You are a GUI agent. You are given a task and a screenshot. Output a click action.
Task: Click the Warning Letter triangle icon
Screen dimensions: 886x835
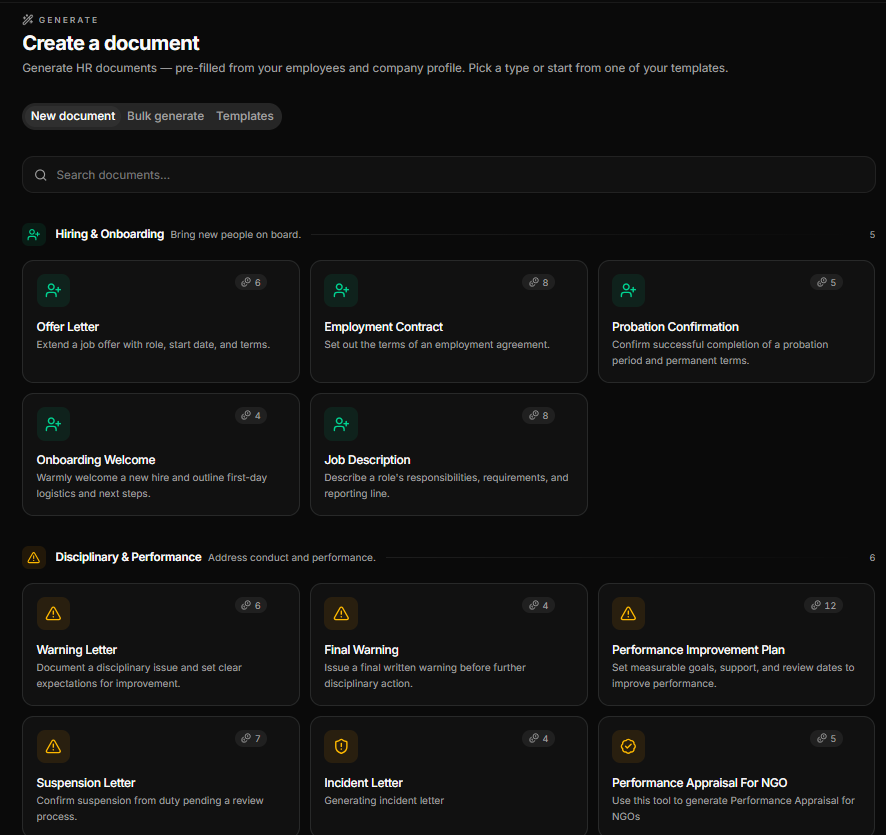click(x=53, y=614)
